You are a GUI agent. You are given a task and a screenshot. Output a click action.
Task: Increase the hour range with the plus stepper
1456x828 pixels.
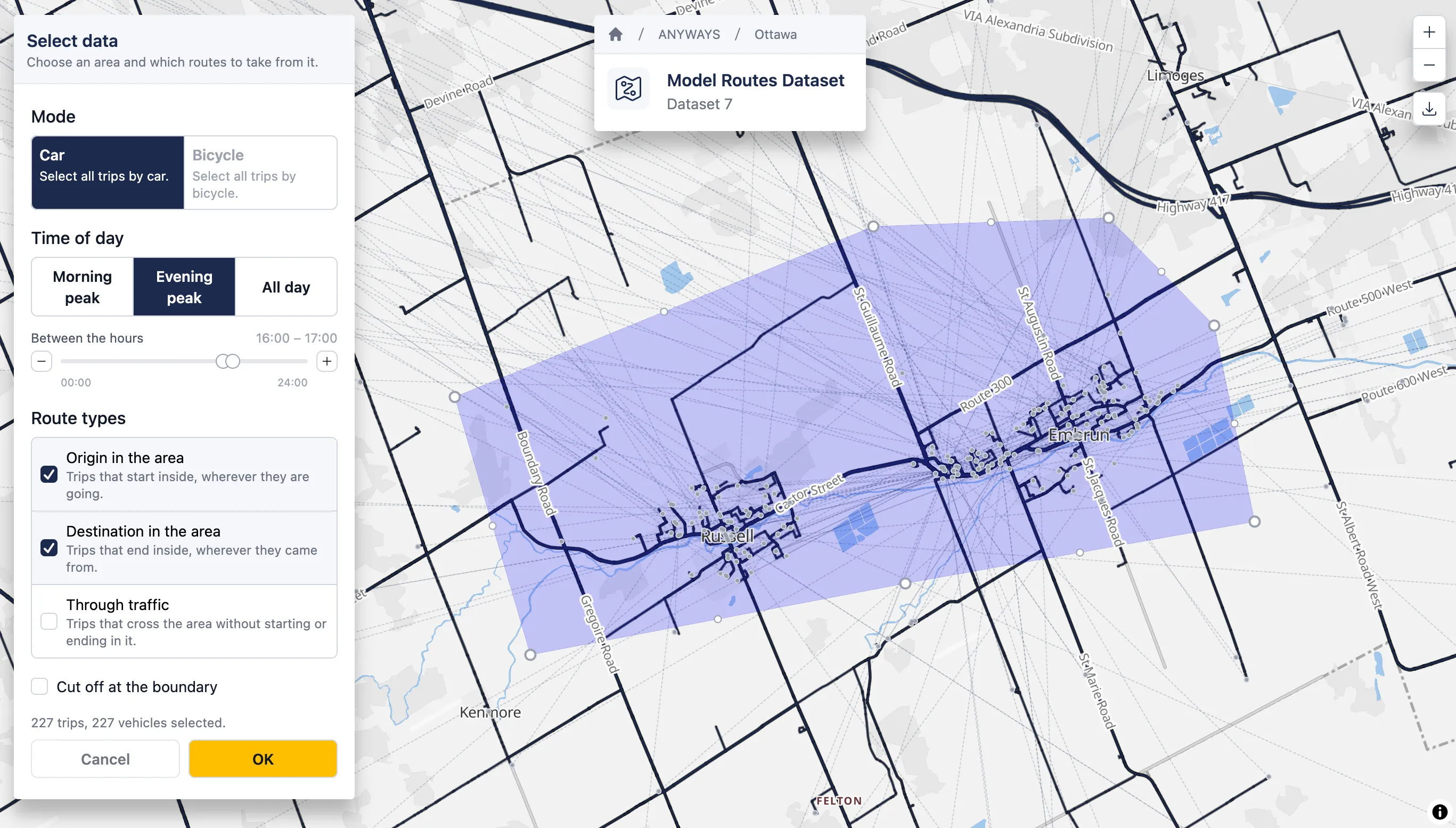click(327, 361)
